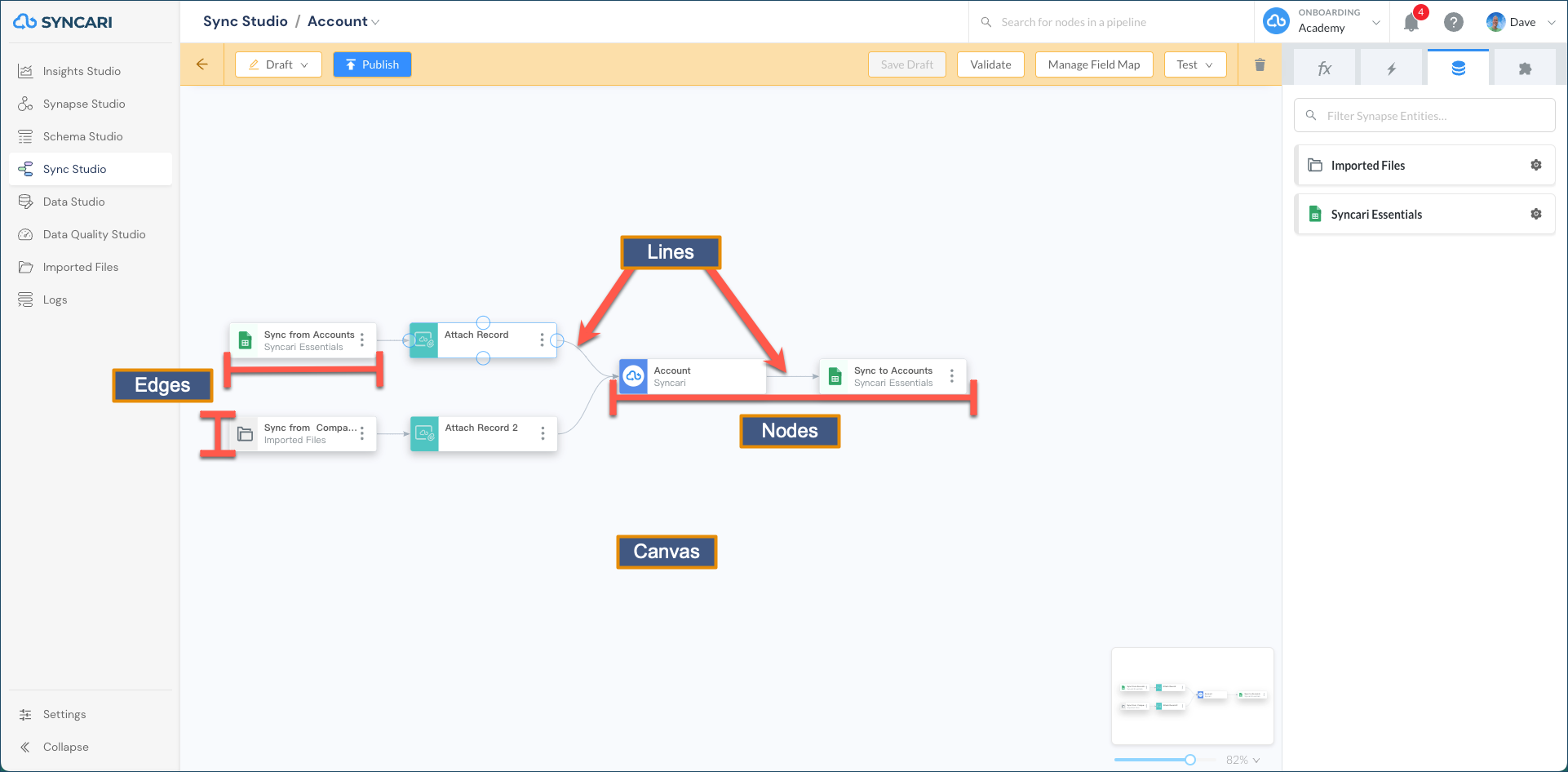The height and width of the screenshot is (772, 1568).
Task: Click the folder icon on Sync from Compa... node
Action: click(245, 434)
